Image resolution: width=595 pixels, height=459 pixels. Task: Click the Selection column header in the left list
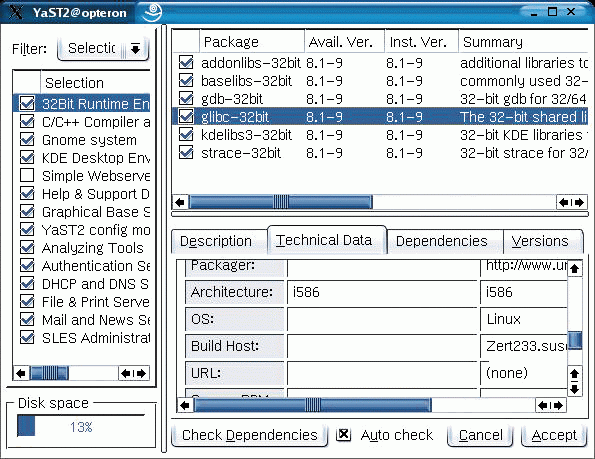coord(96,83)
